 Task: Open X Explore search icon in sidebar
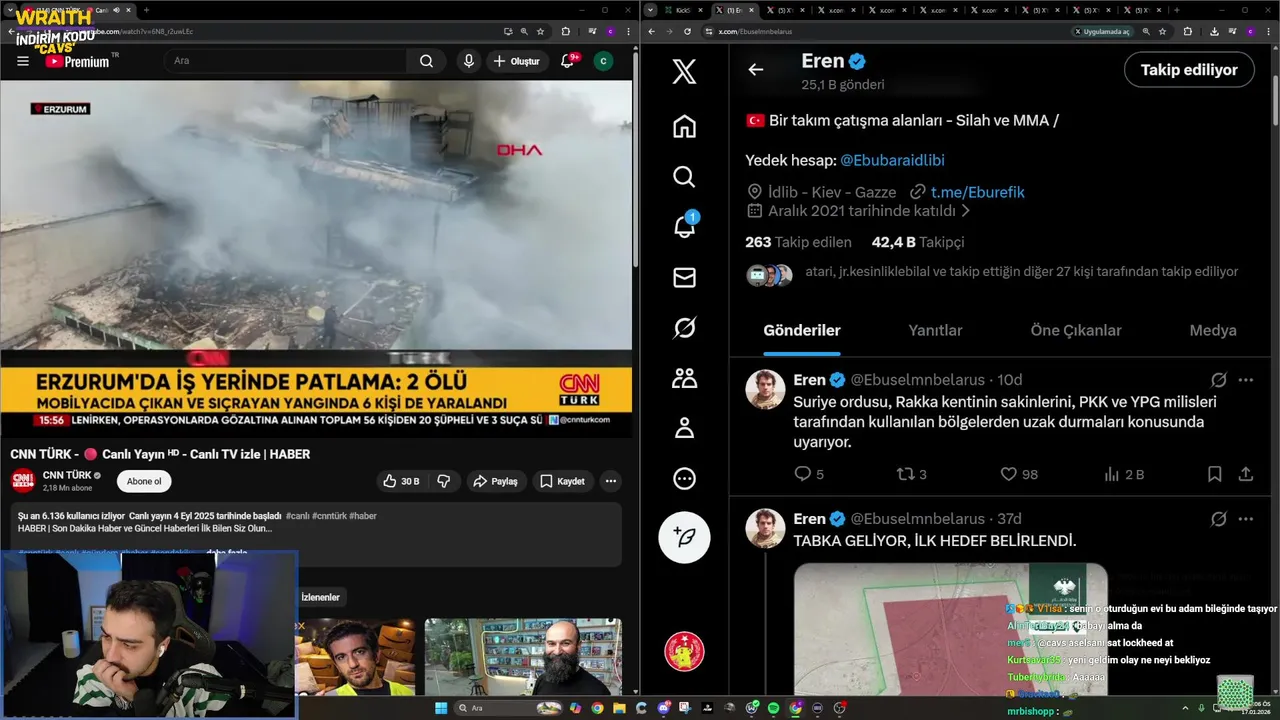tap(684, 177)
